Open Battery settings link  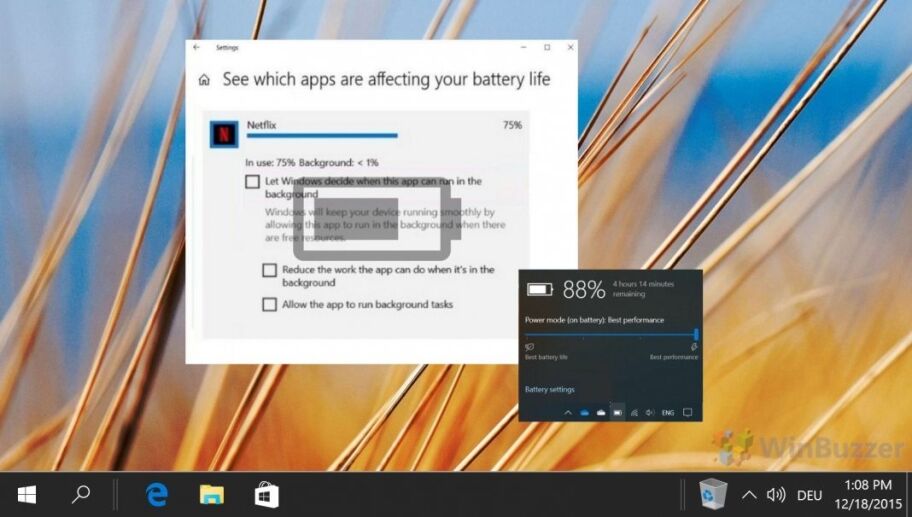click(550, 389)
